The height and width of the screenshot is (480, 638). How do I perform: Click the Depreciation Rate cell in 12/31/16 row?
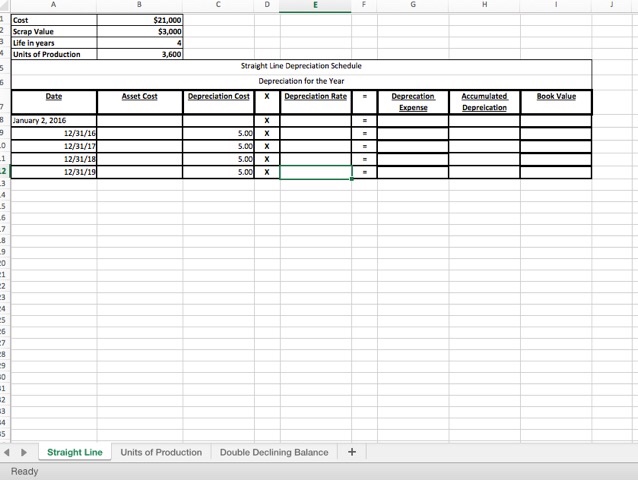315,133
